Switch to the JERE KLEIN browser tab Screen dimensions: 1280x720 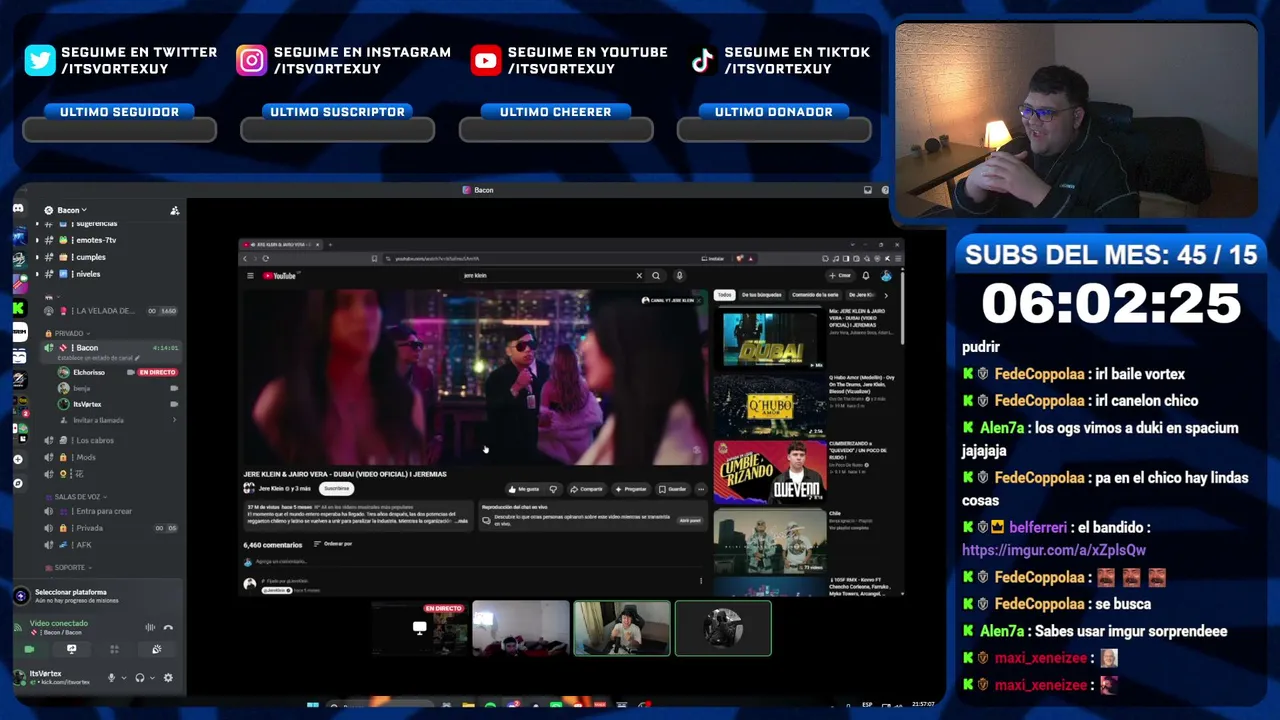coord(280,245)
